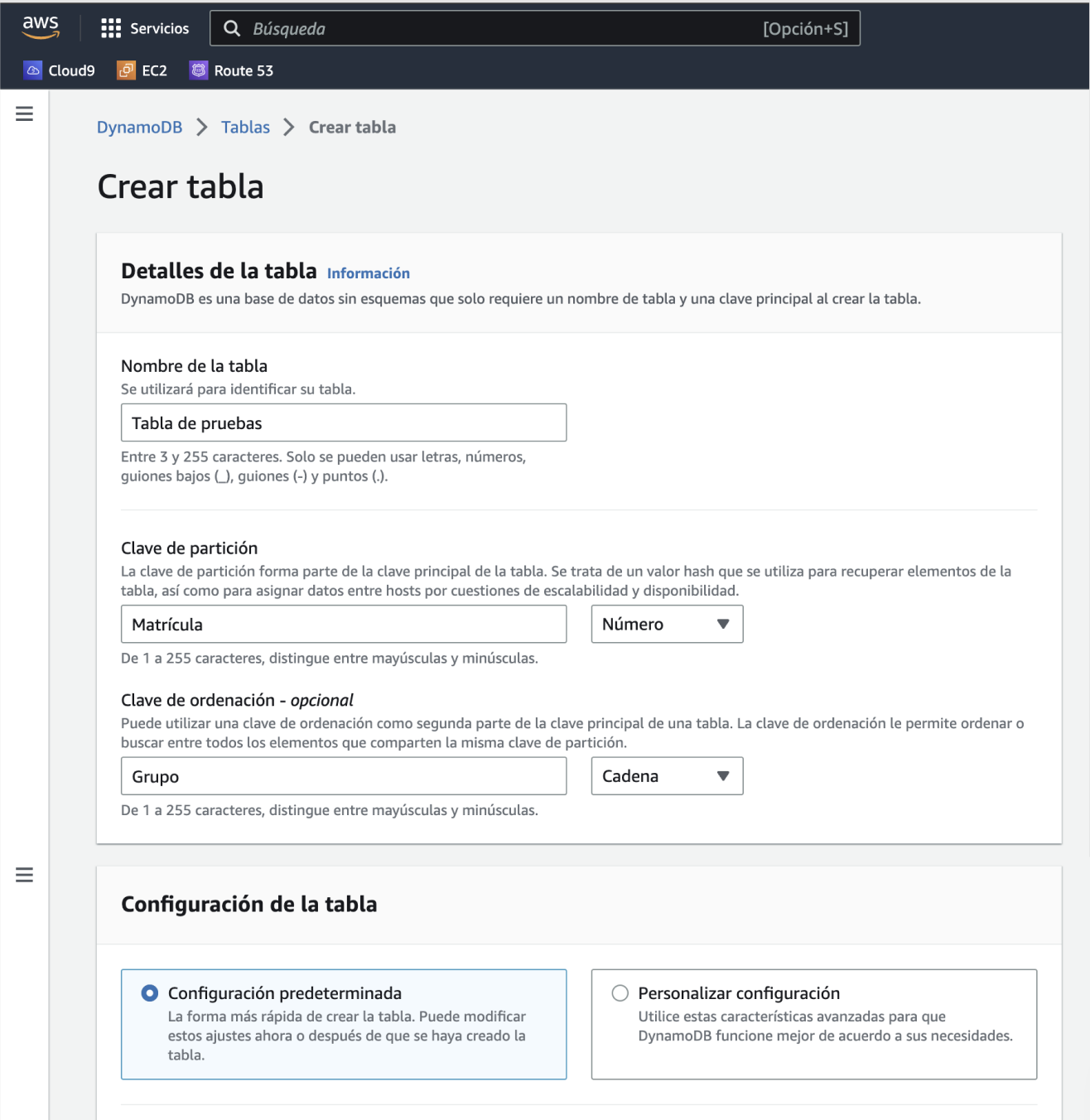Click the table name field containing Tabla de pruebas
This screenshot has width=1090, height=1120.
(344, 422)
